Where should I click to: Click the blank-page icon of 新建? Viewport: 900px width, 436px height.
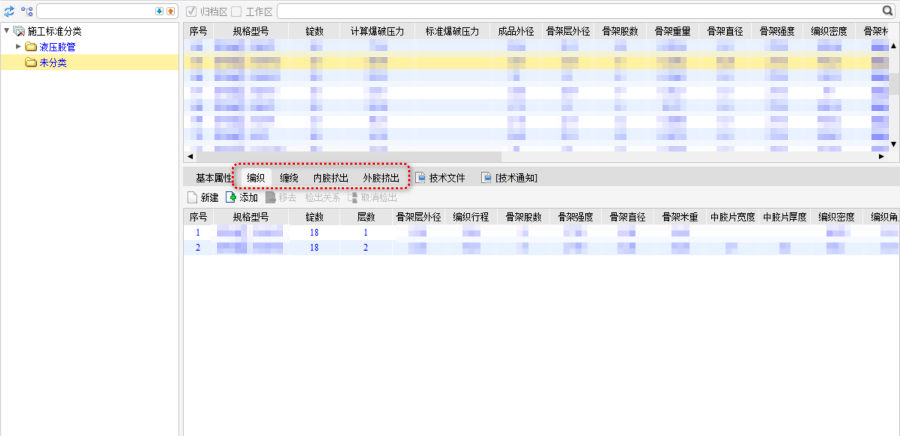pyautogui.click(x=192, y=197)
